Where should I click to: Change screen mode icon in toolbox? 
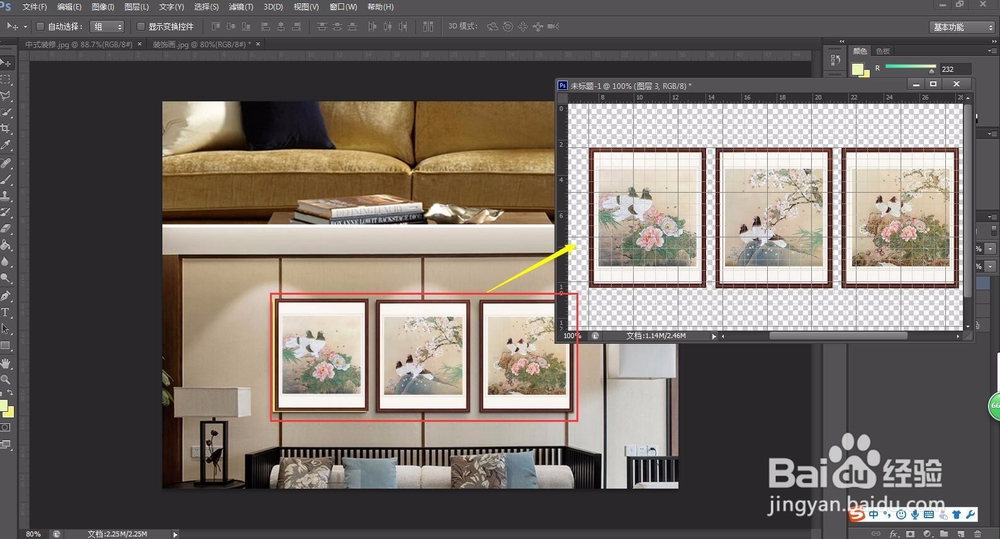point(6,444)
